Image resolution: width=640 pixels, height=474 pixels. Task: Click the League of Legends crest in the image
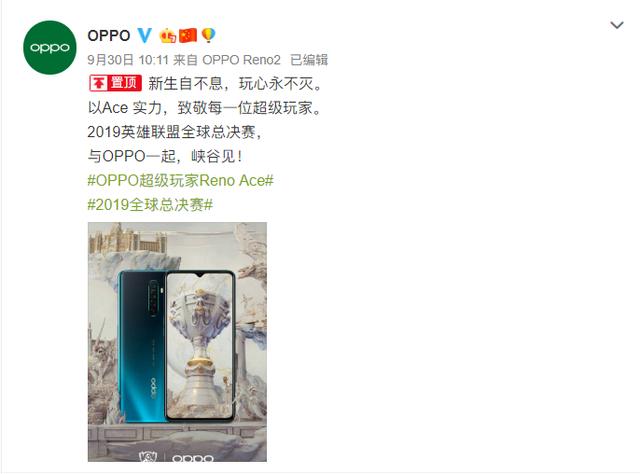pos(148,456)
